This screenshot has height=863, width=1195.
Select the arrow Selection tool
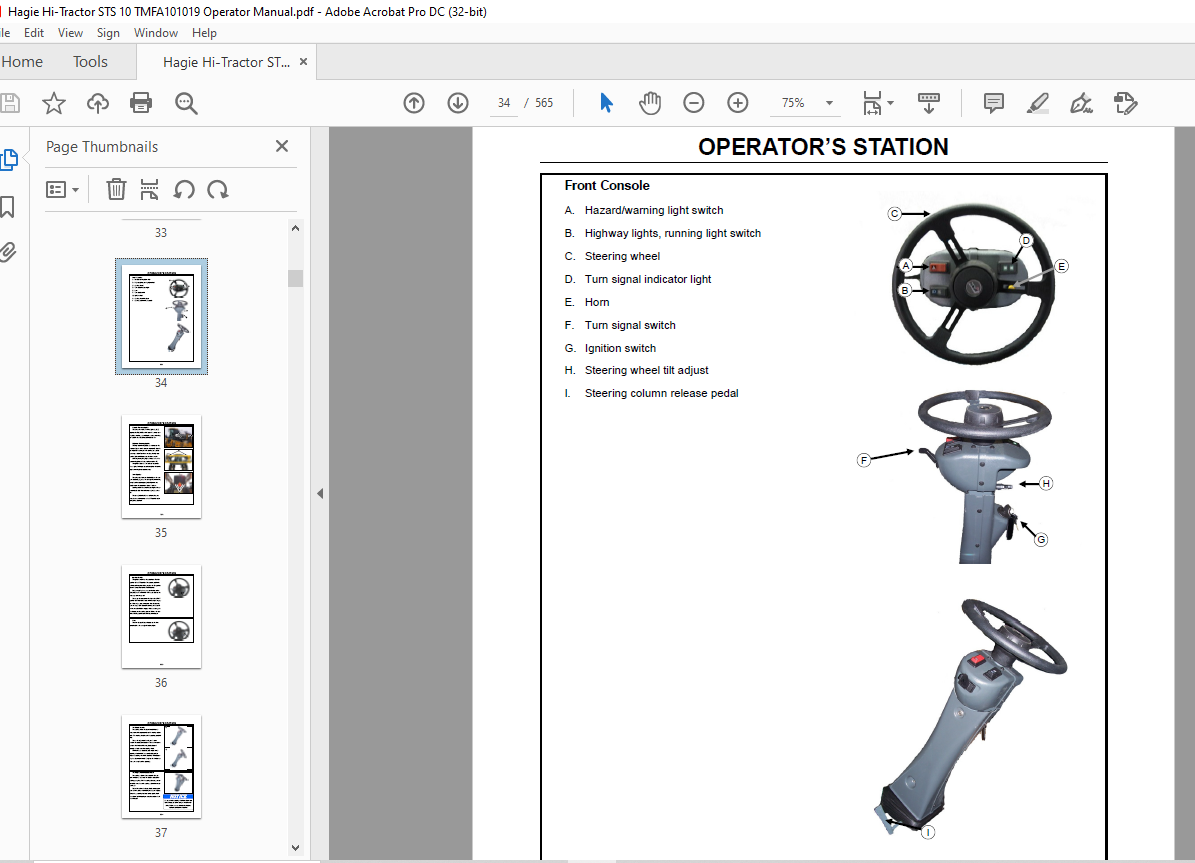click(607, 103)
